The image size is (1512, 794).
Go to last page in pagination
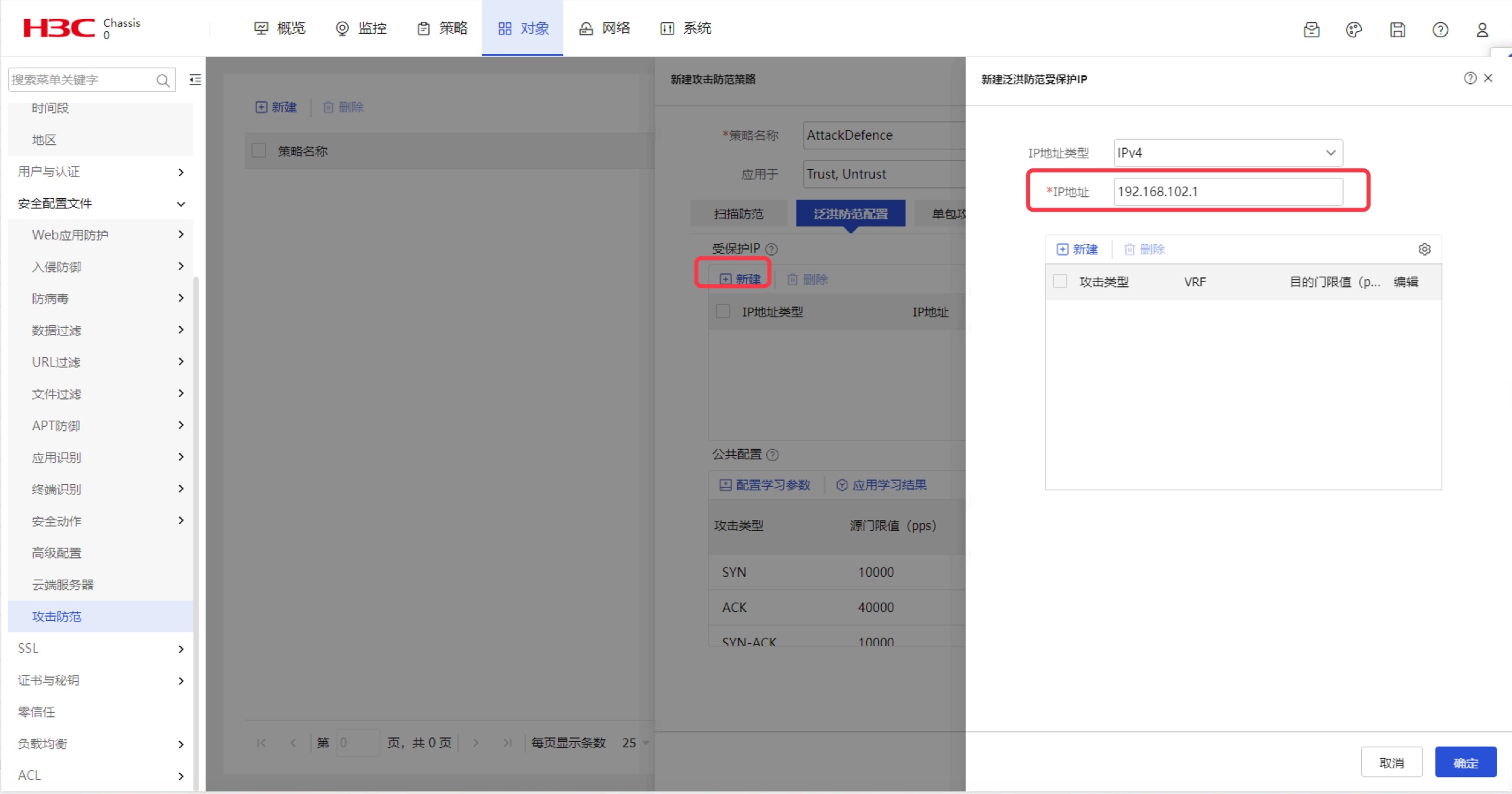[x=508, y=743]
